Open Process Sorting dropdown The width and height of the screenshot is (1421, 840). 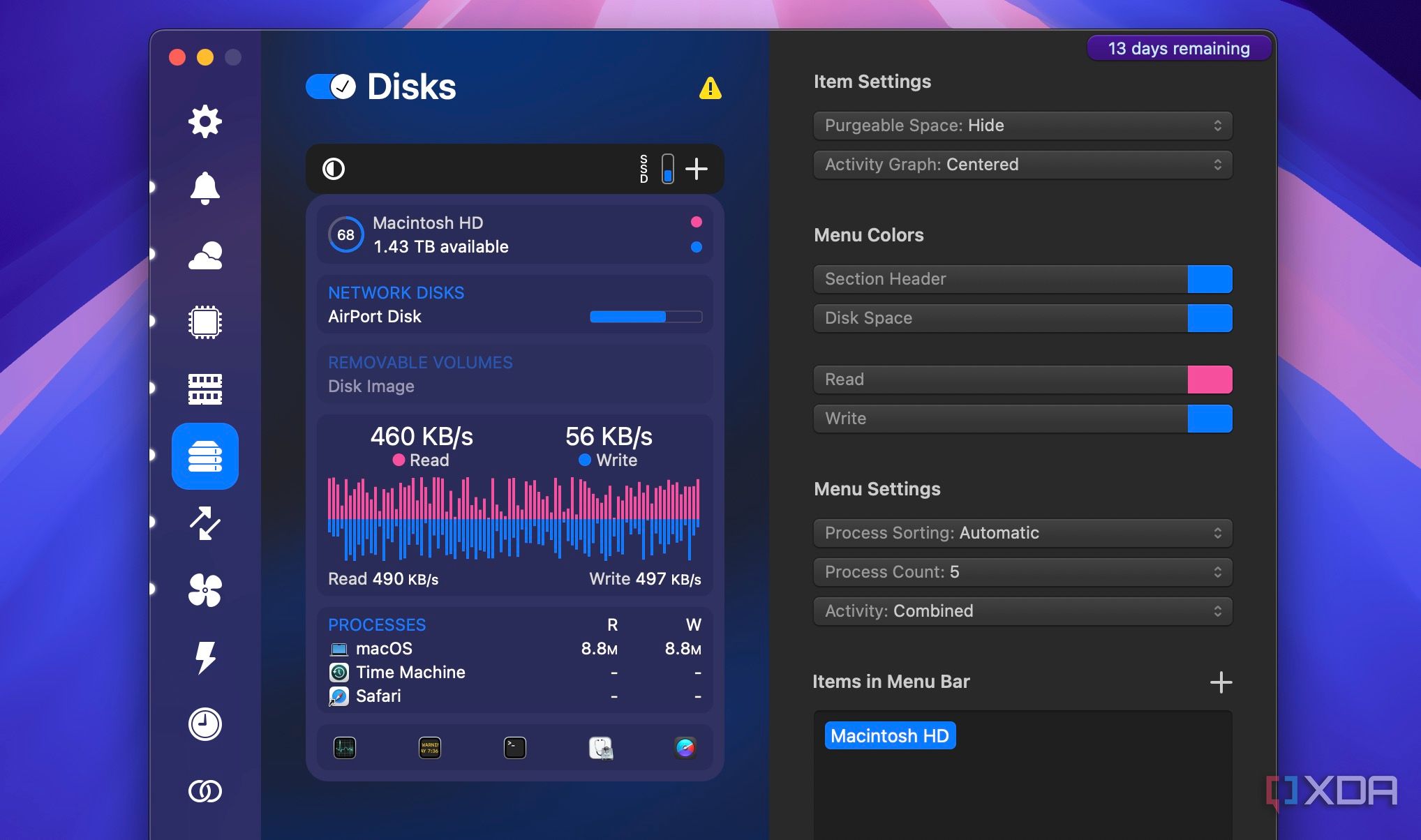[x=1022, y=533]
